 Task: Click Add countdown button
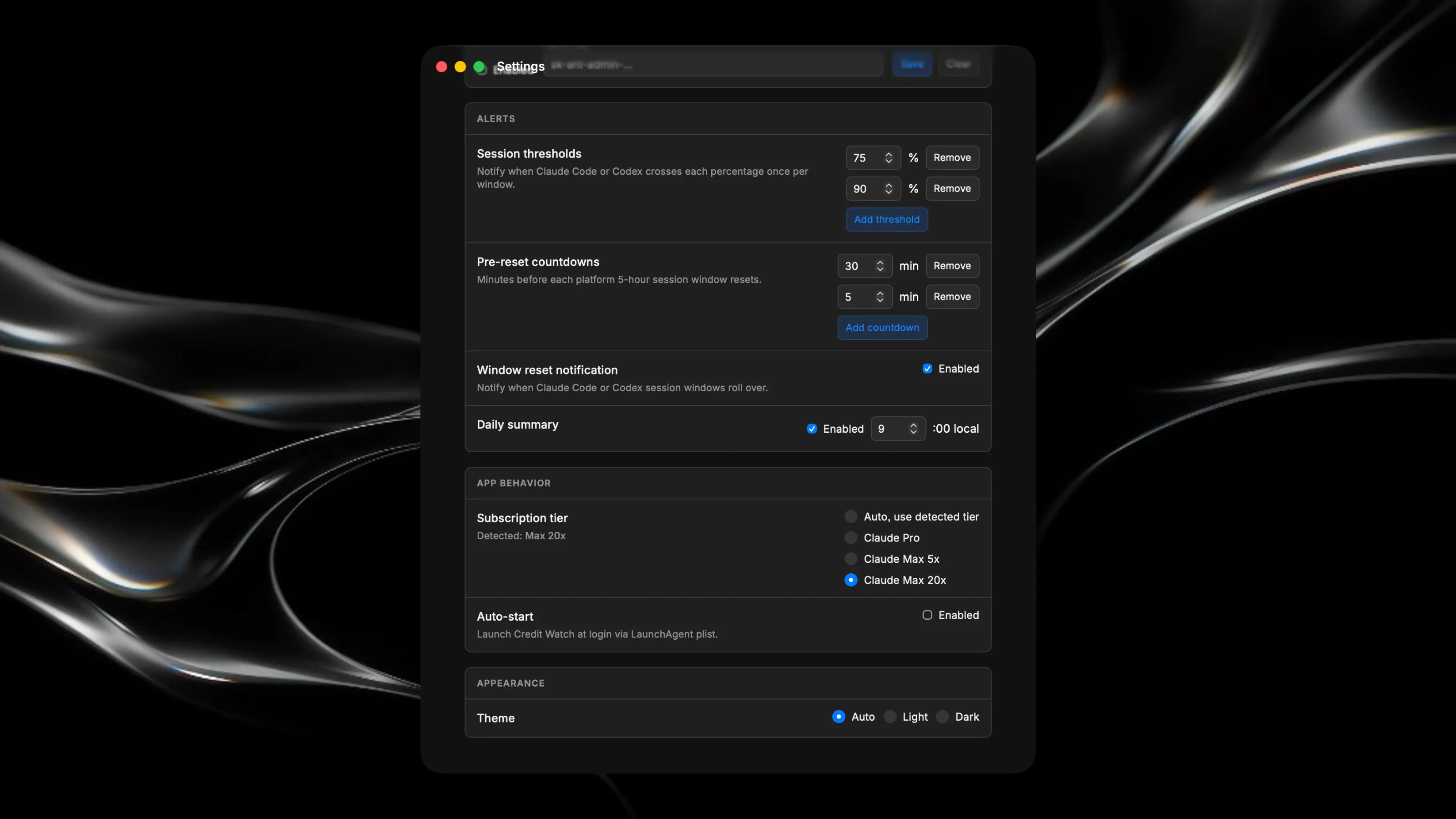click(882, 327)
